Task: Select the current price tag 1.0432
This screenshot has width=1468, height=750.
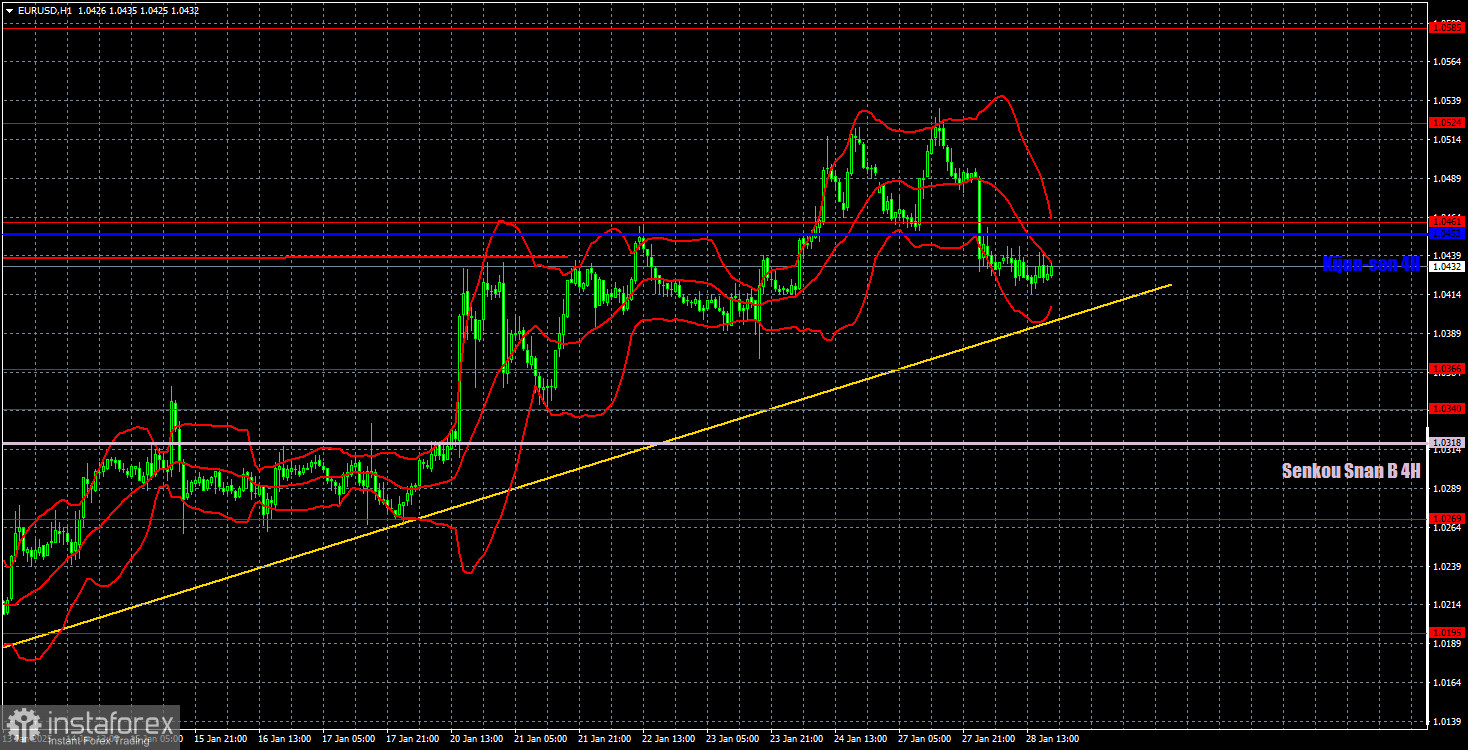Action: click(x=1447, y=267)
